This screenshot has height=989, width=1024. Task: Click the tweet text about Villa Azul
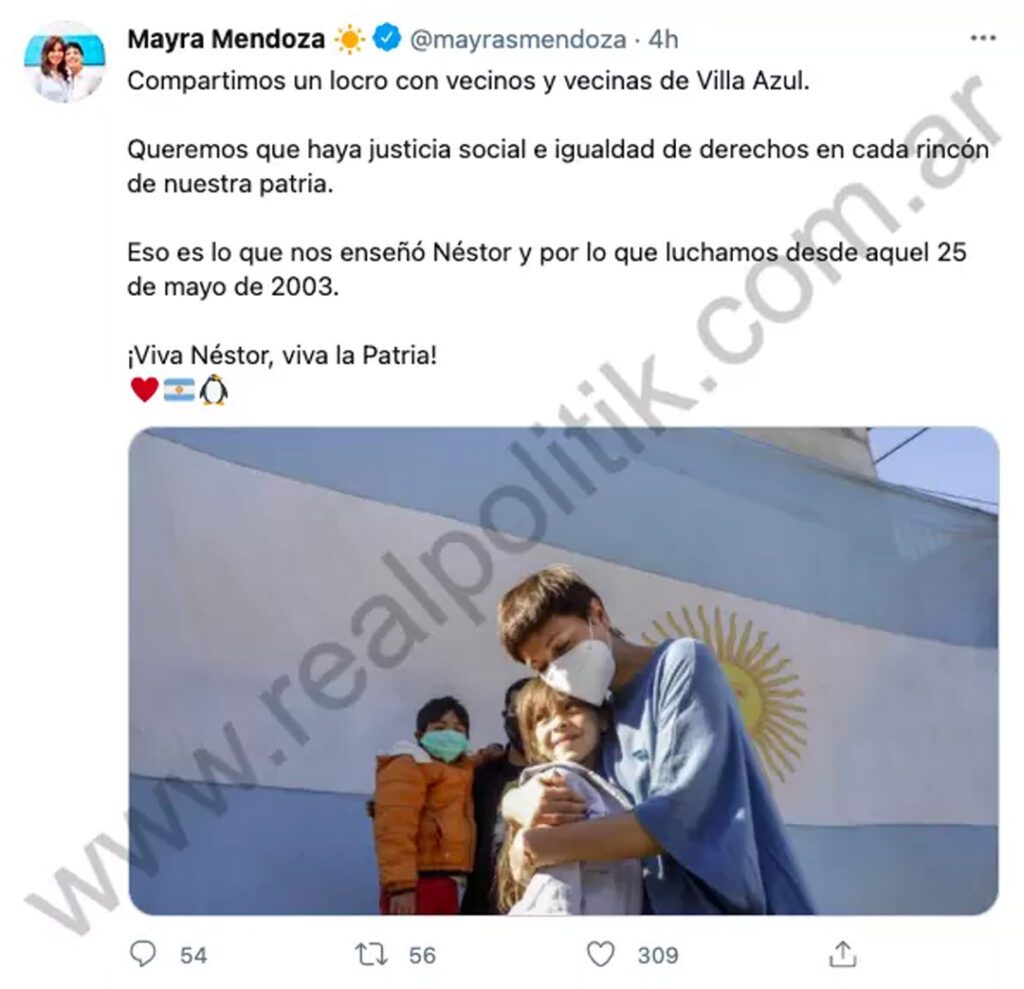point(468,81)
